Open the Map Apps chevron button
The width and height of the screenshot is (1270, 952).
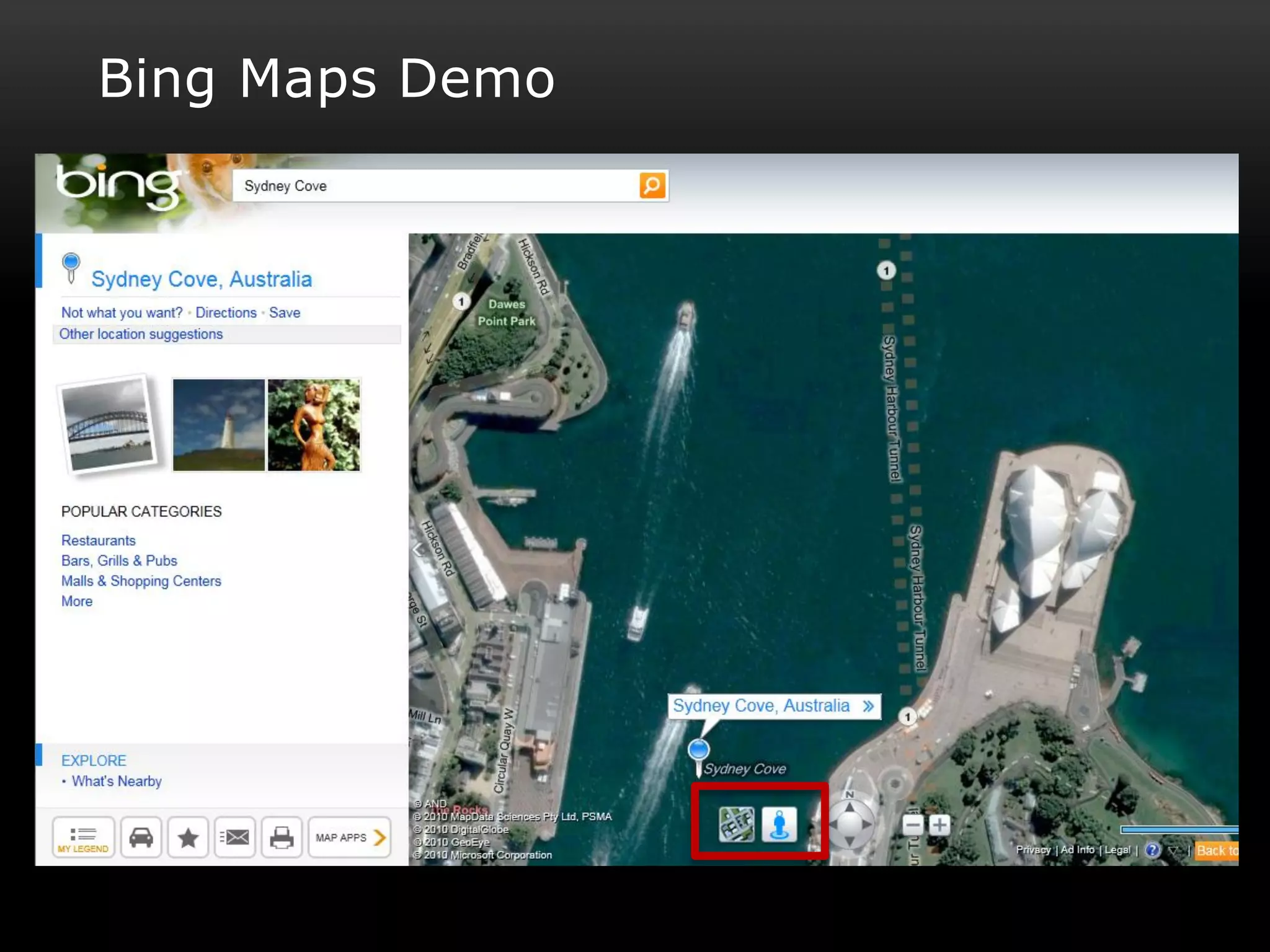[349, 837]
